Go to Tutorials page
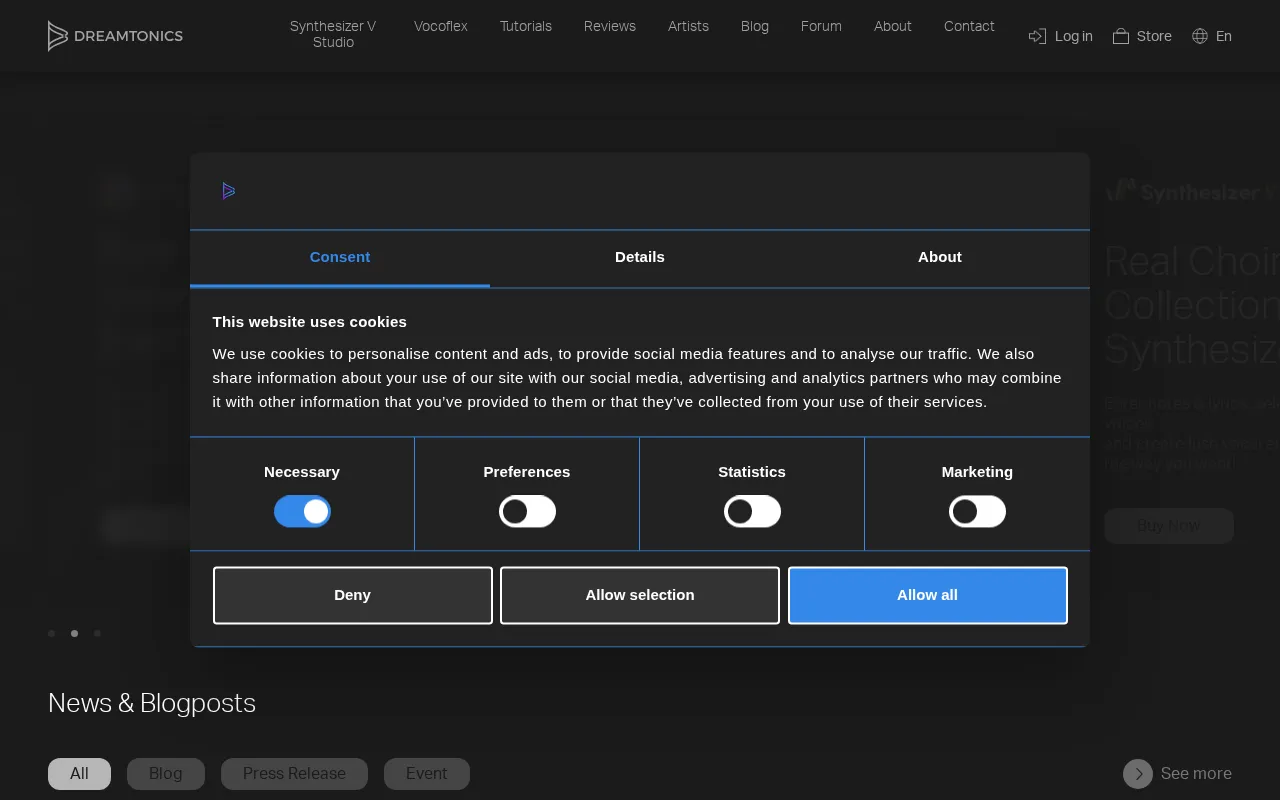This screenshot has width=1280, height=800. tap(526, 26)
